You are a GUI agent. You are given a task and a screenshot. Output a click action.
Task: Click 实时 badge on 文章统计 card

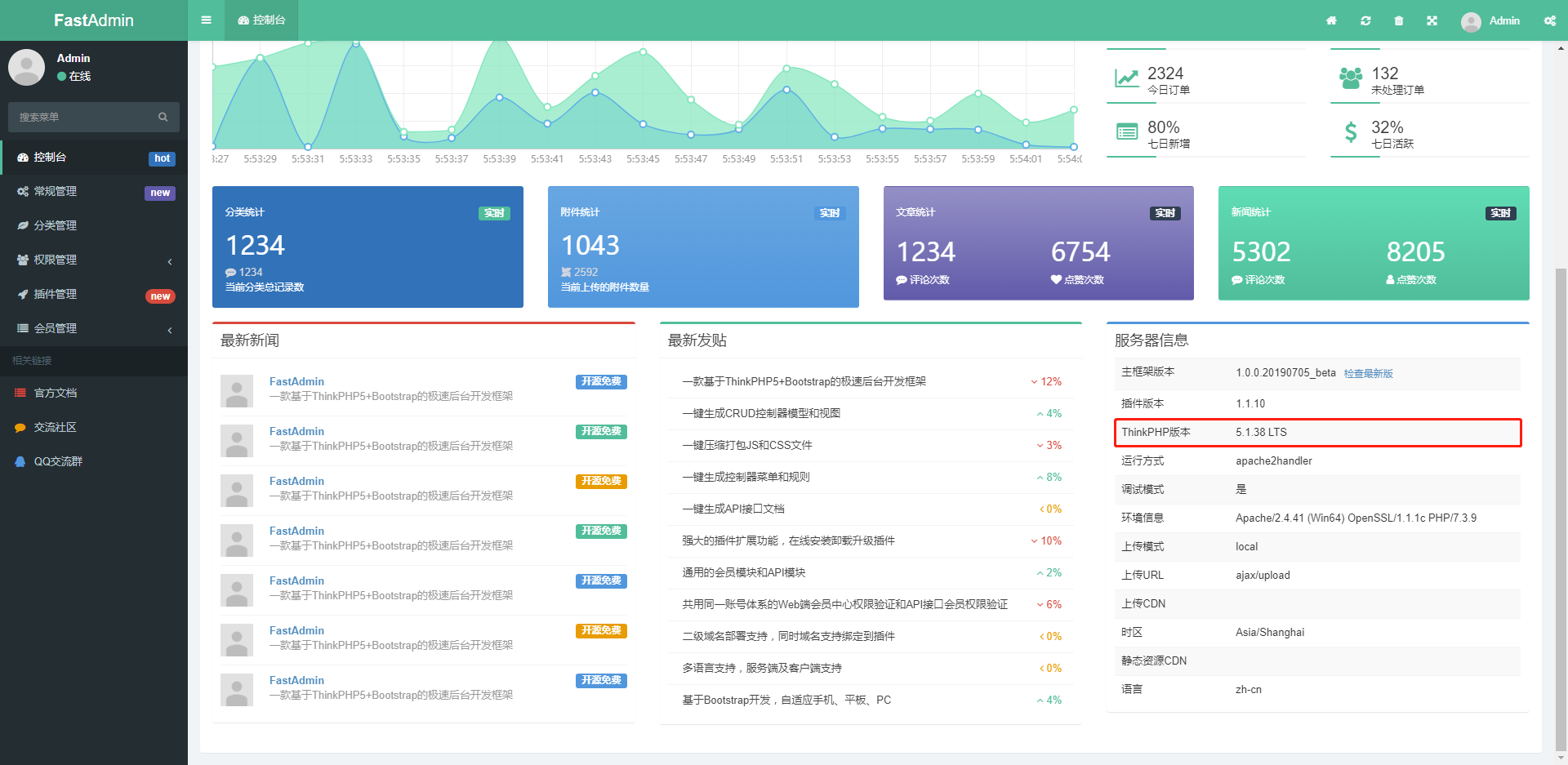[x=1165, y=213]
